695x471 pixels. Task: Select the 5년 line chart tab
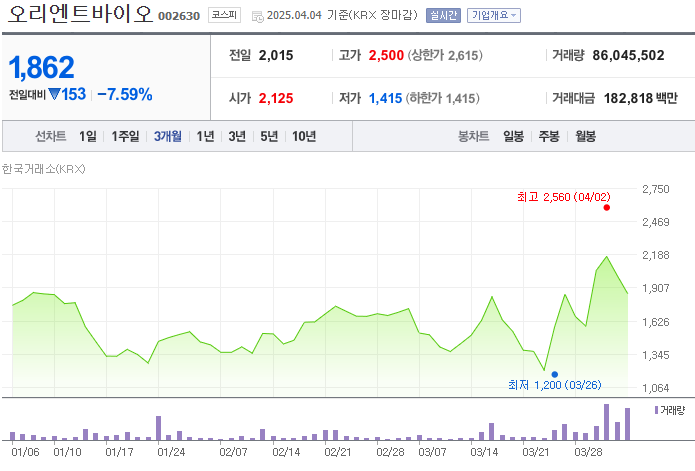click(x=269, y=136)
